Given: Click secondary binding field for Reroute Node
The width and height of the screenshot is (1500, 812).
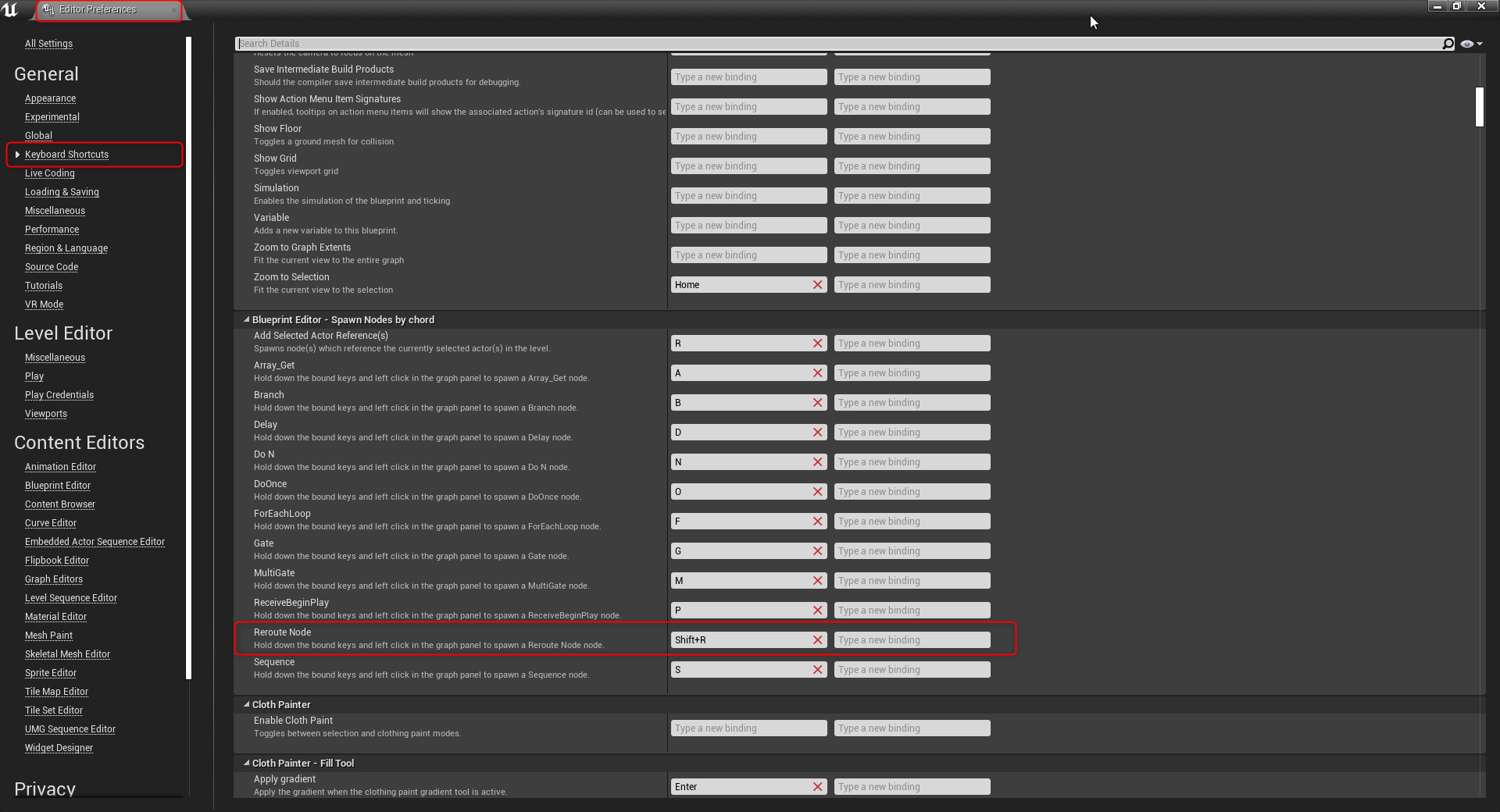Looking at the screenshot, I should tap(912, 640).
